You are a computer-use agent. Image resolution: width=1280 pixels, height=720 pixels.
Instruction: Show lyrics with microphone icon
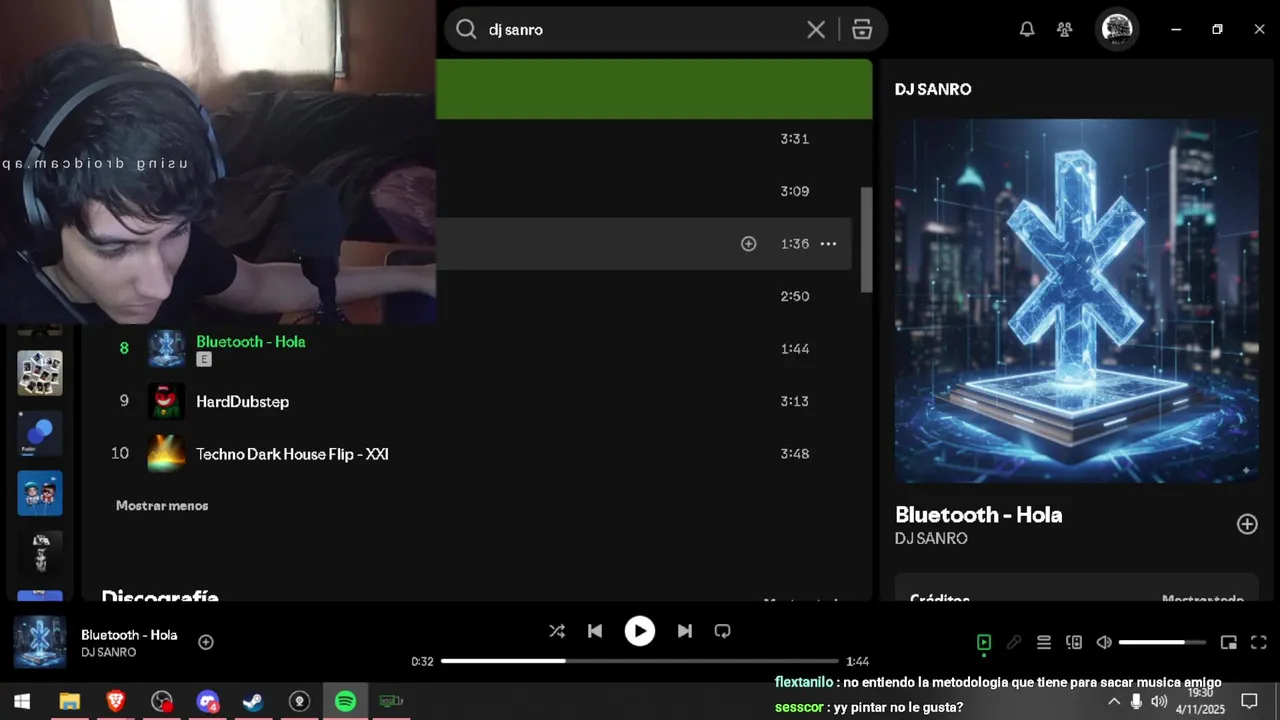1014,642
